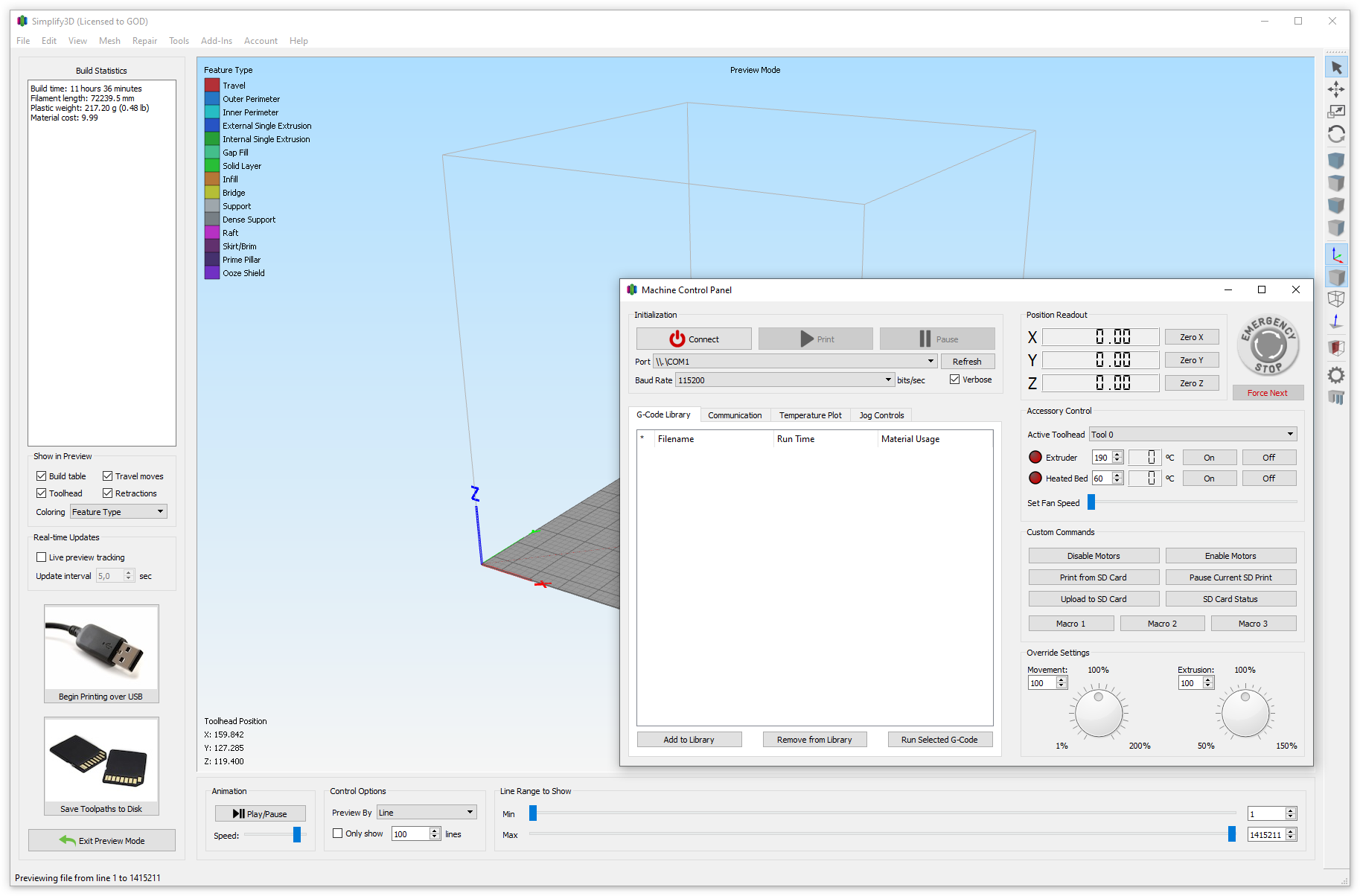Click the Emergency Stop button
This screenshot has width=1360, height=896.
(1268, 346)
